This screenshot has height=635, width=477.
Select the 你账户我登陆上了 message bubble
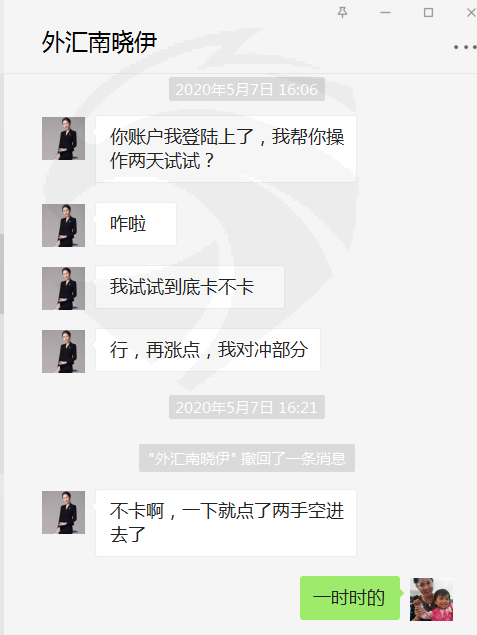226,149
